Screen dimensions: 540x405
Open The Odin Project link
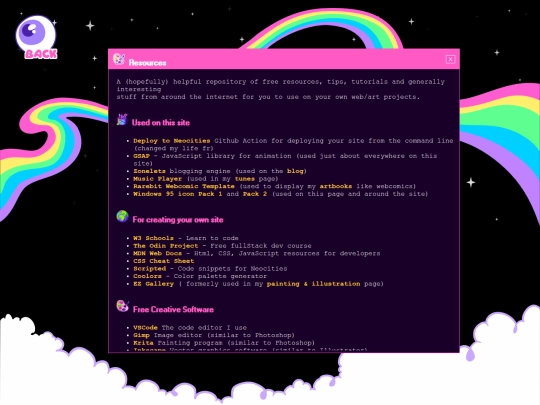pyautogui.click(x=166, y=246)
